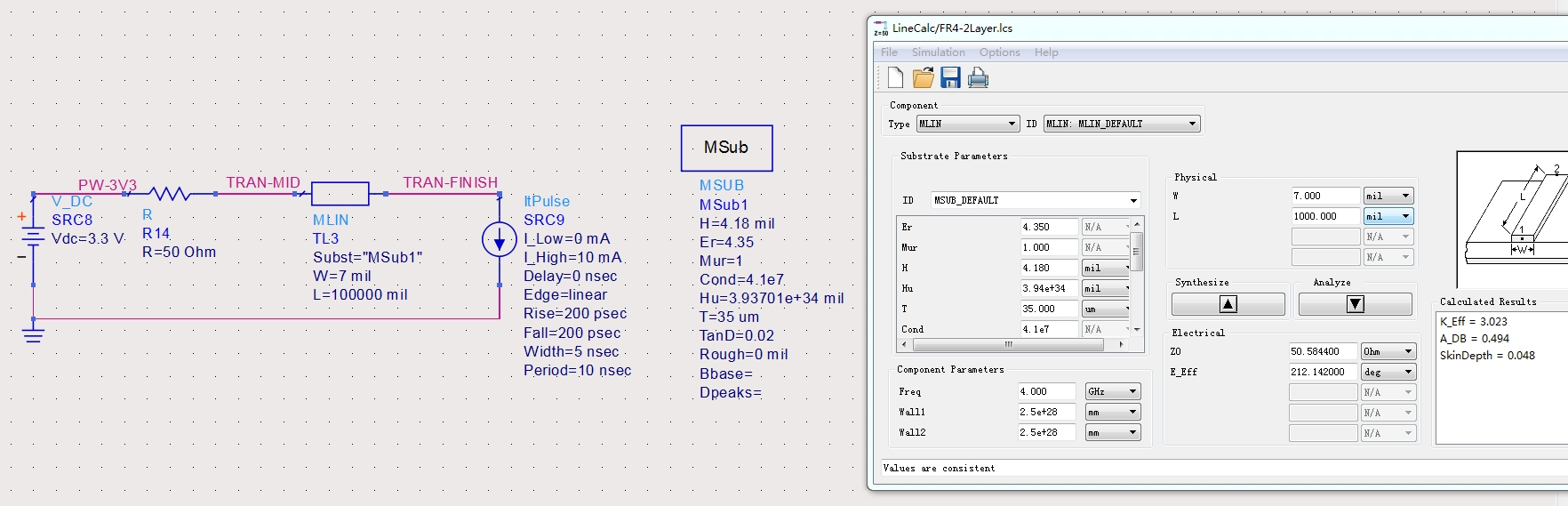Viewport: 1568px width, 506px height.
Task: Click the TRAN-FINISH net label
Action: (451, 182)
